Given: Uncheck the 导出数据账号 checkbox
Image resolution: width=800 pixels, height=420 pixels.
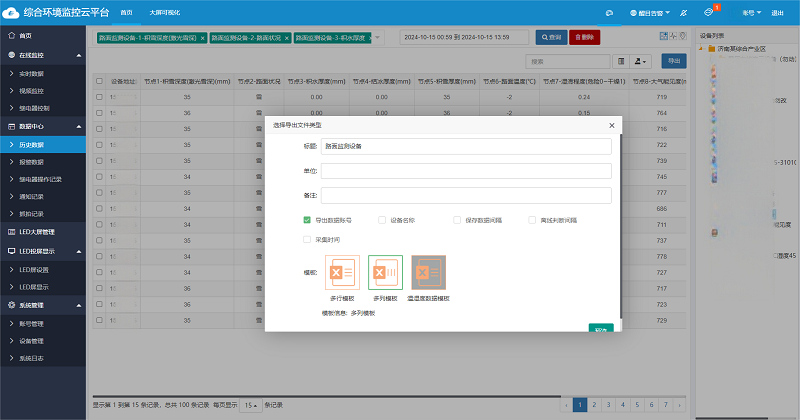Looking at the screenshot, I should click(307, 219).
